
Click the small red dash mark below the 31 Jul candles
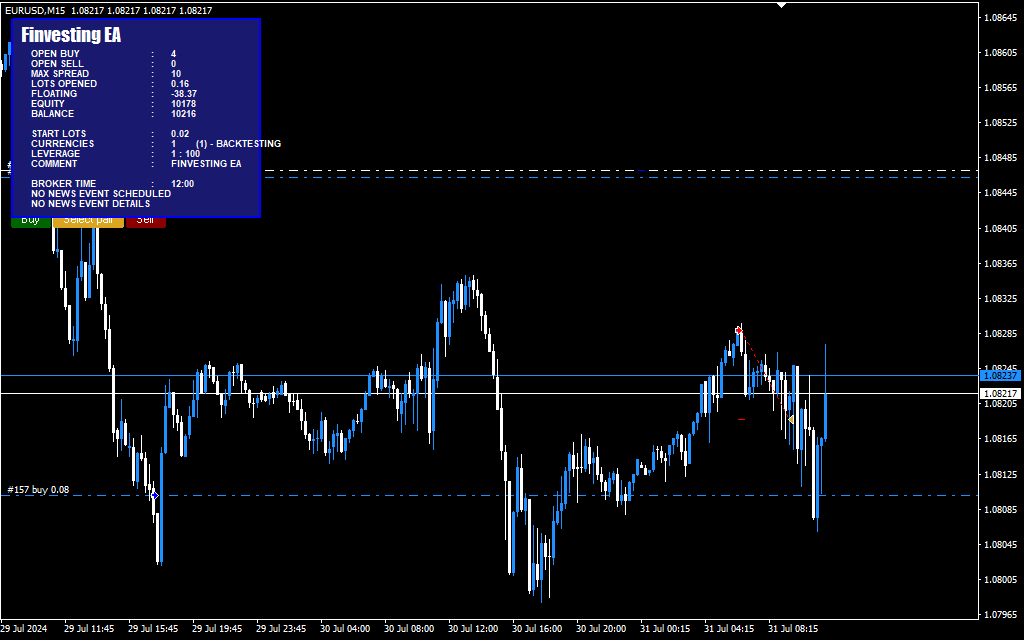tap(741, 420)
